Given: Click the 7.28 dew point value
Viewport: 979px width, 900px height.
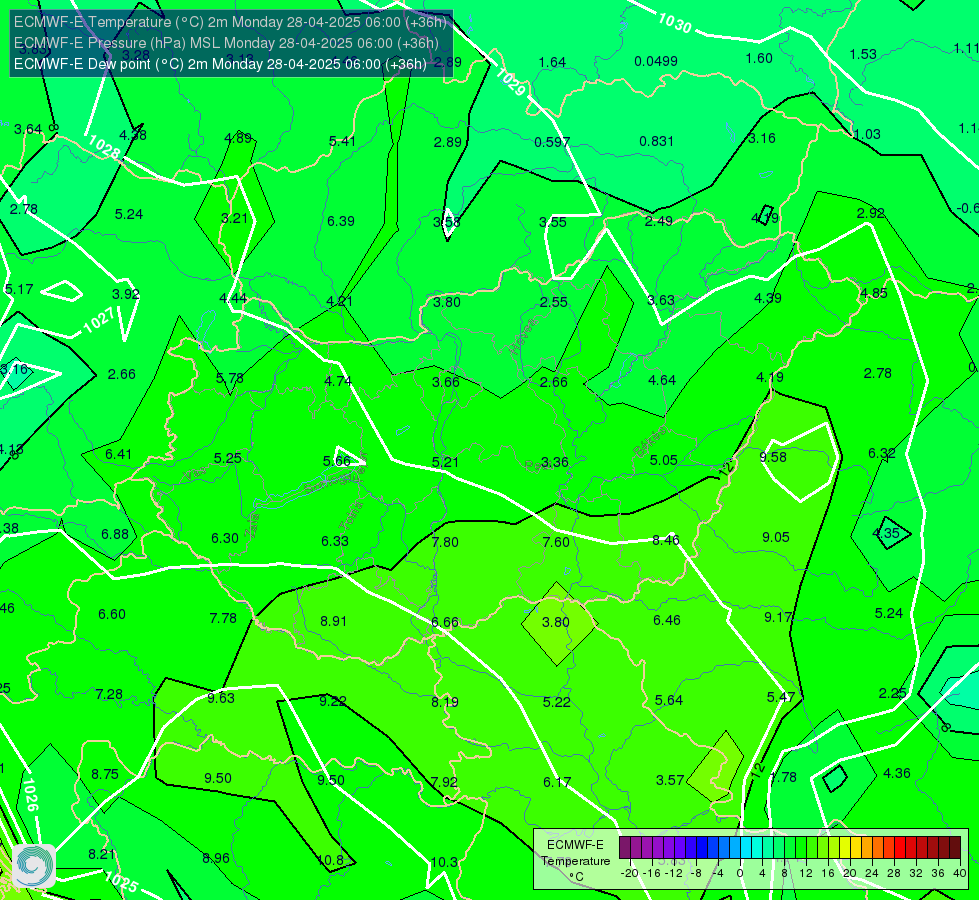Looking at the screenshot, I should [109, 695].
